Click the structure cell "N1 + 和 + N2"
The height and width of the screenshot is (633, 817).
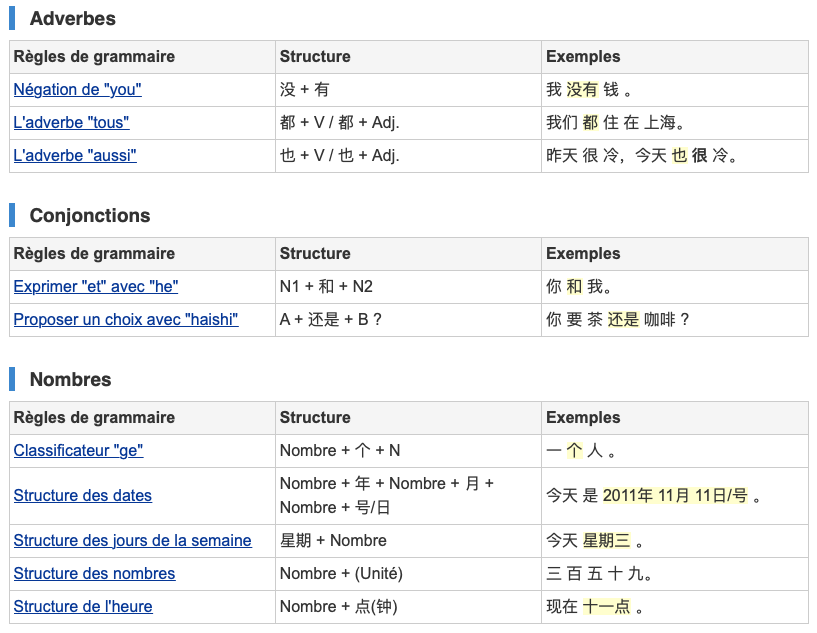[326, 287]
